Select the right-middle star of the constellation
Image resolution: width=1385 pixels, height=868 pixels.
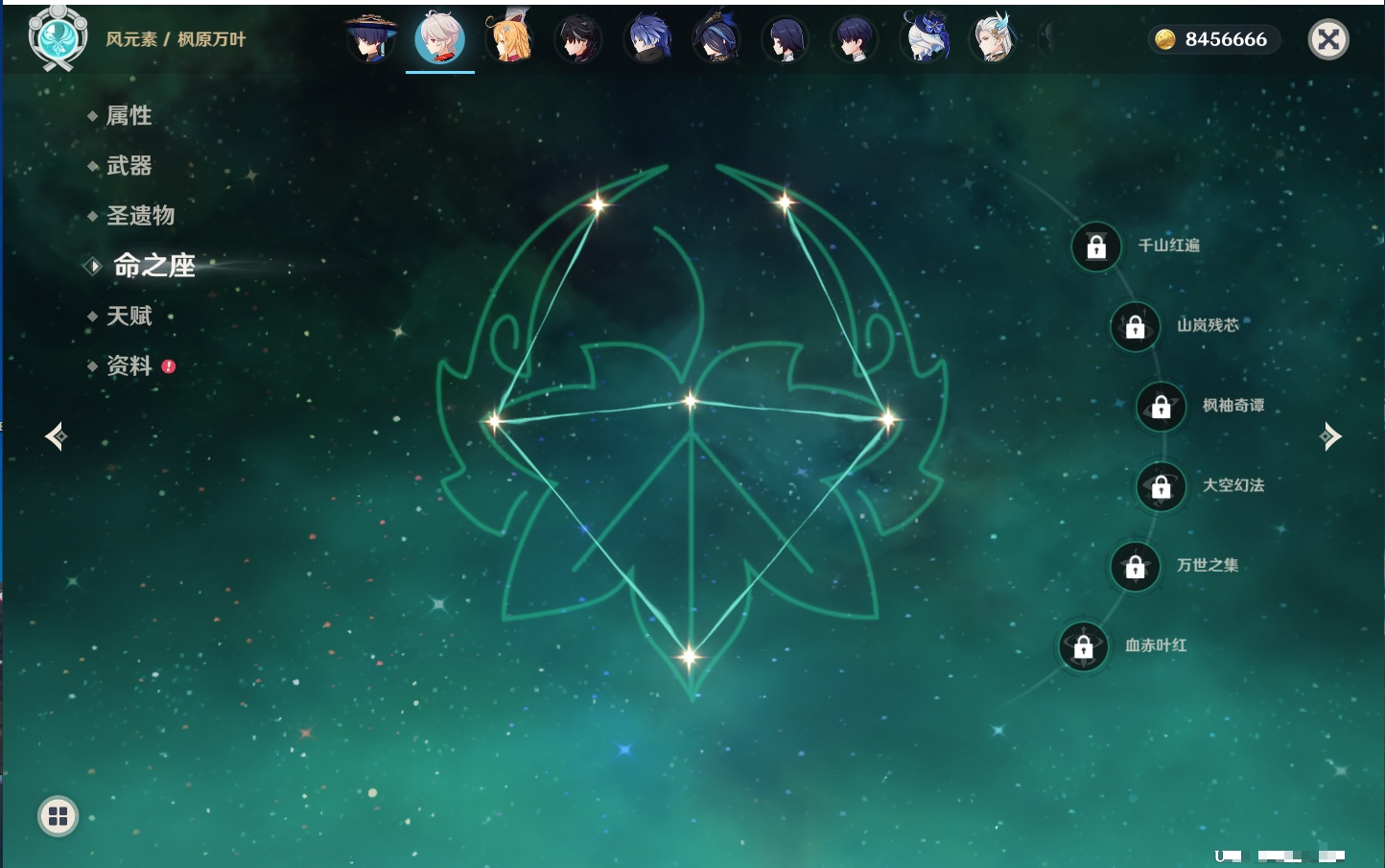(x=888, y=418)
